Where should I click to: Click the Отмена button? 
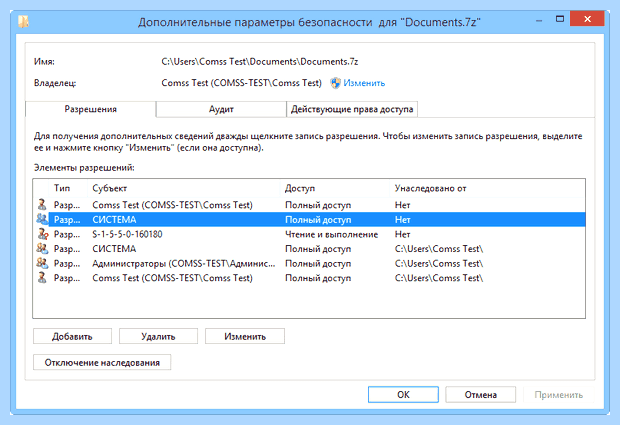tap(480, 395)
